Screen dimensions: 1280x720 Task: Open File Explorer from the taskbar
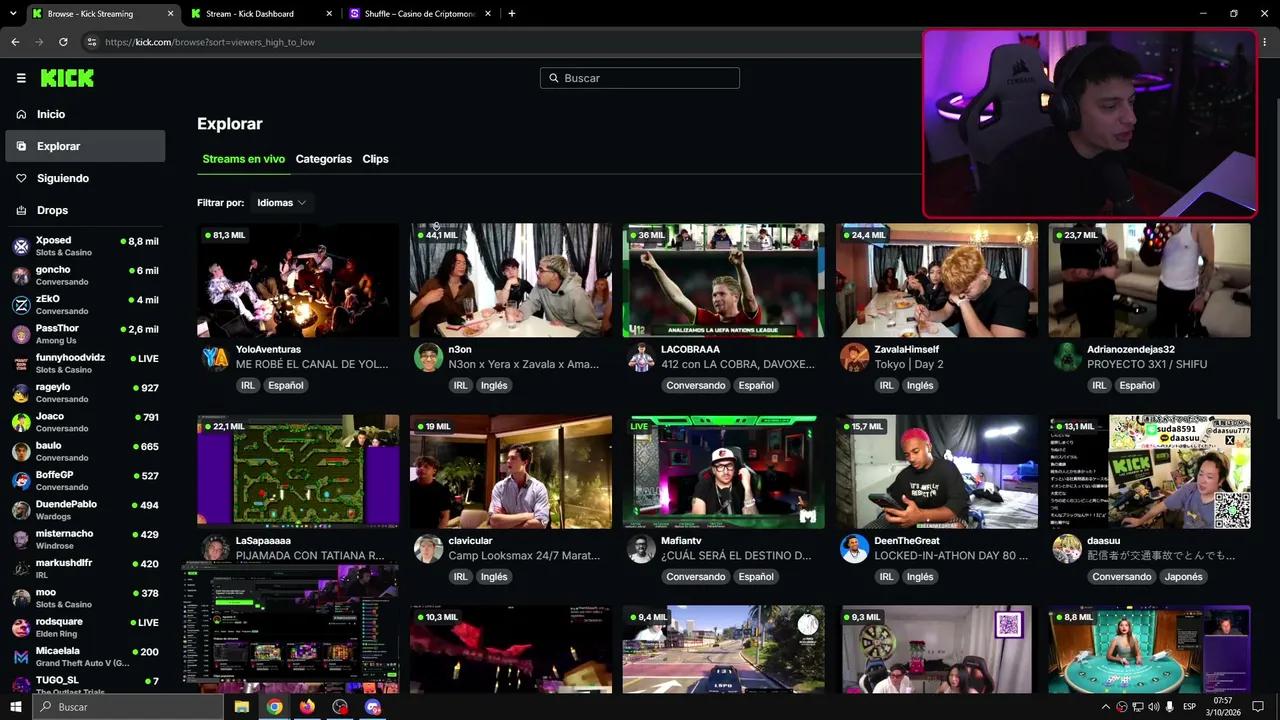[x=241, y=707]
